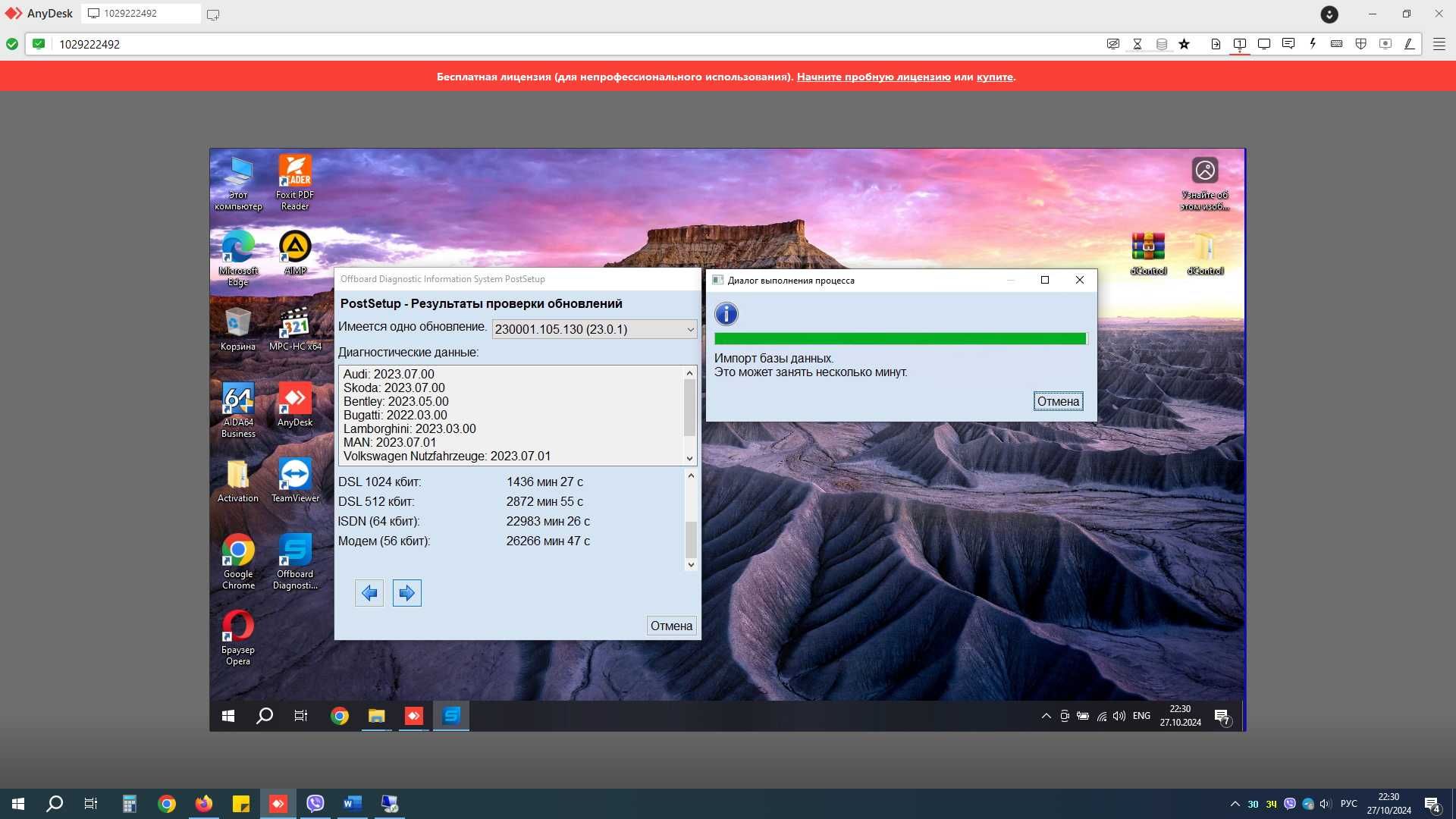
Task: Click the PostSetup forward arrow button
Action: (407, 593)
